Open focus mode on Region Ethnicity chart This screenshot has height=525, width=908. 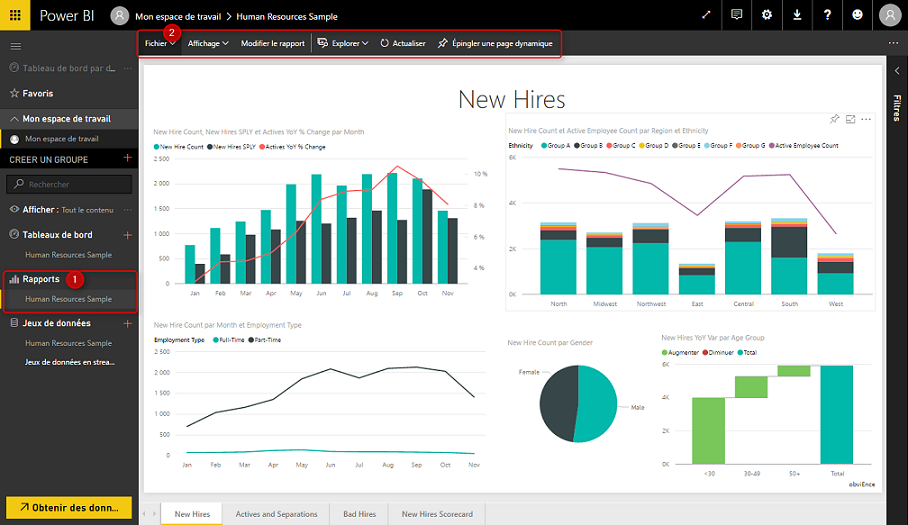[850, 119]
